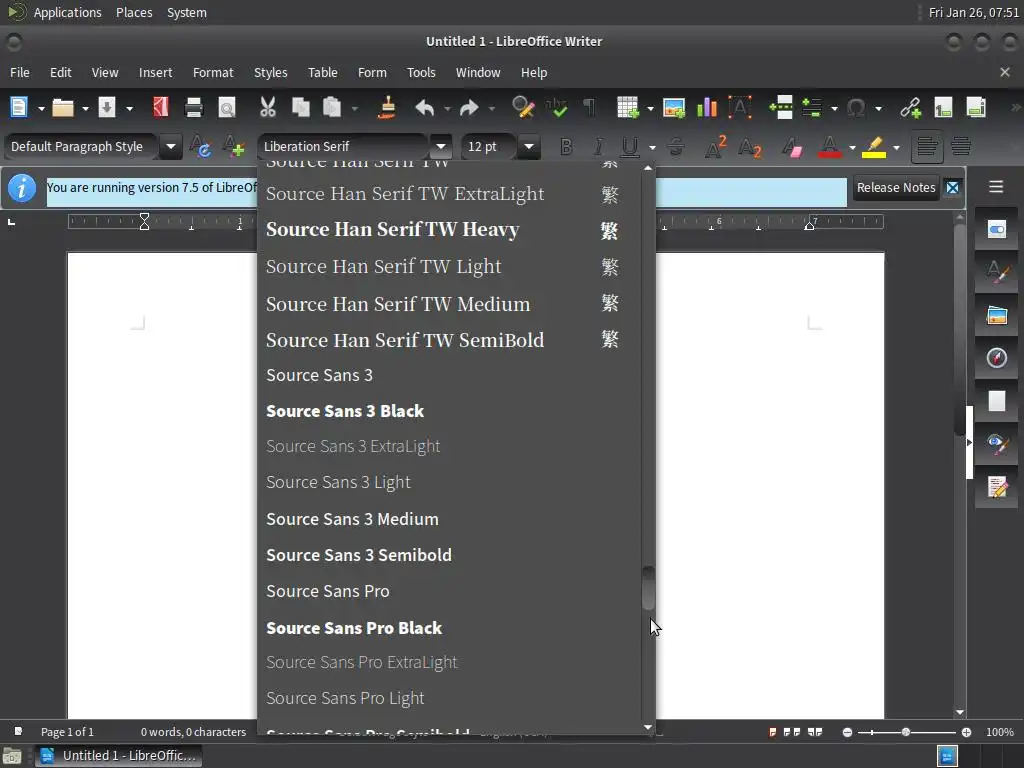Open recent documents arrow
This screenshot has height=768, width=1024.
85,108
